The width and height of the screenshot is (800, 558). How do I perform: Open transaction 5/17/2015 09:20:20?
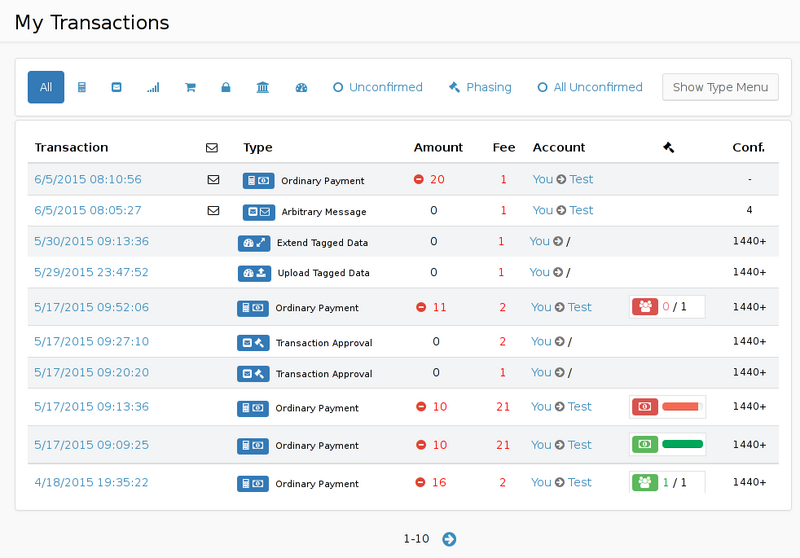click(x=91, y=372)
